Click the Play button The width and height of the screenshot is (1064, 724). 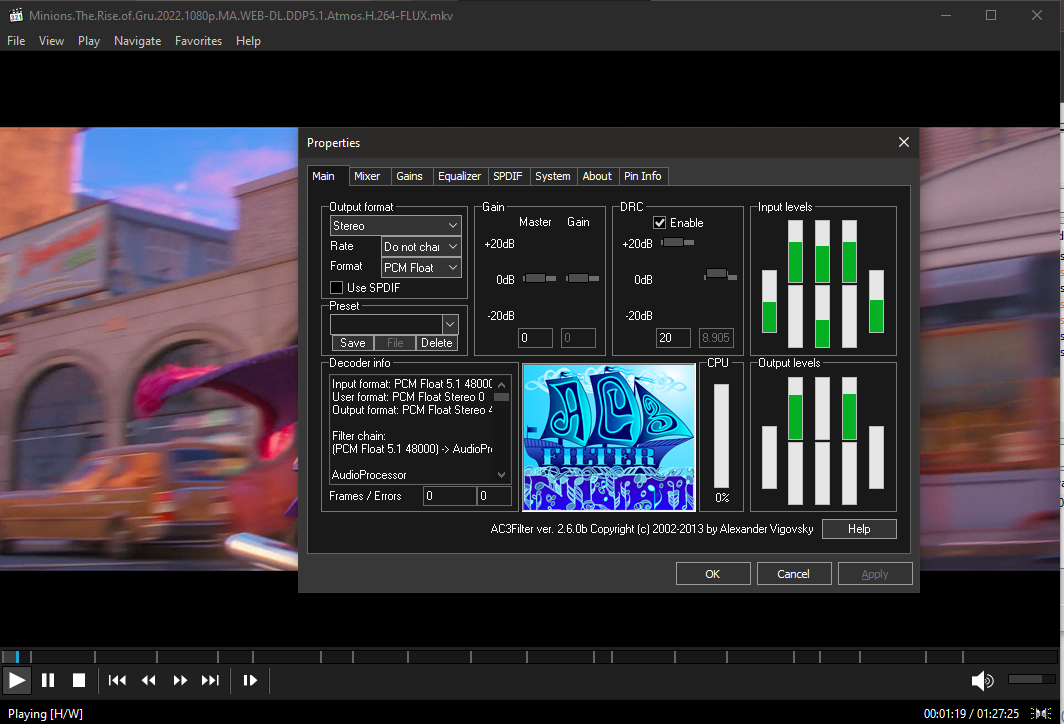click(16, 680)
